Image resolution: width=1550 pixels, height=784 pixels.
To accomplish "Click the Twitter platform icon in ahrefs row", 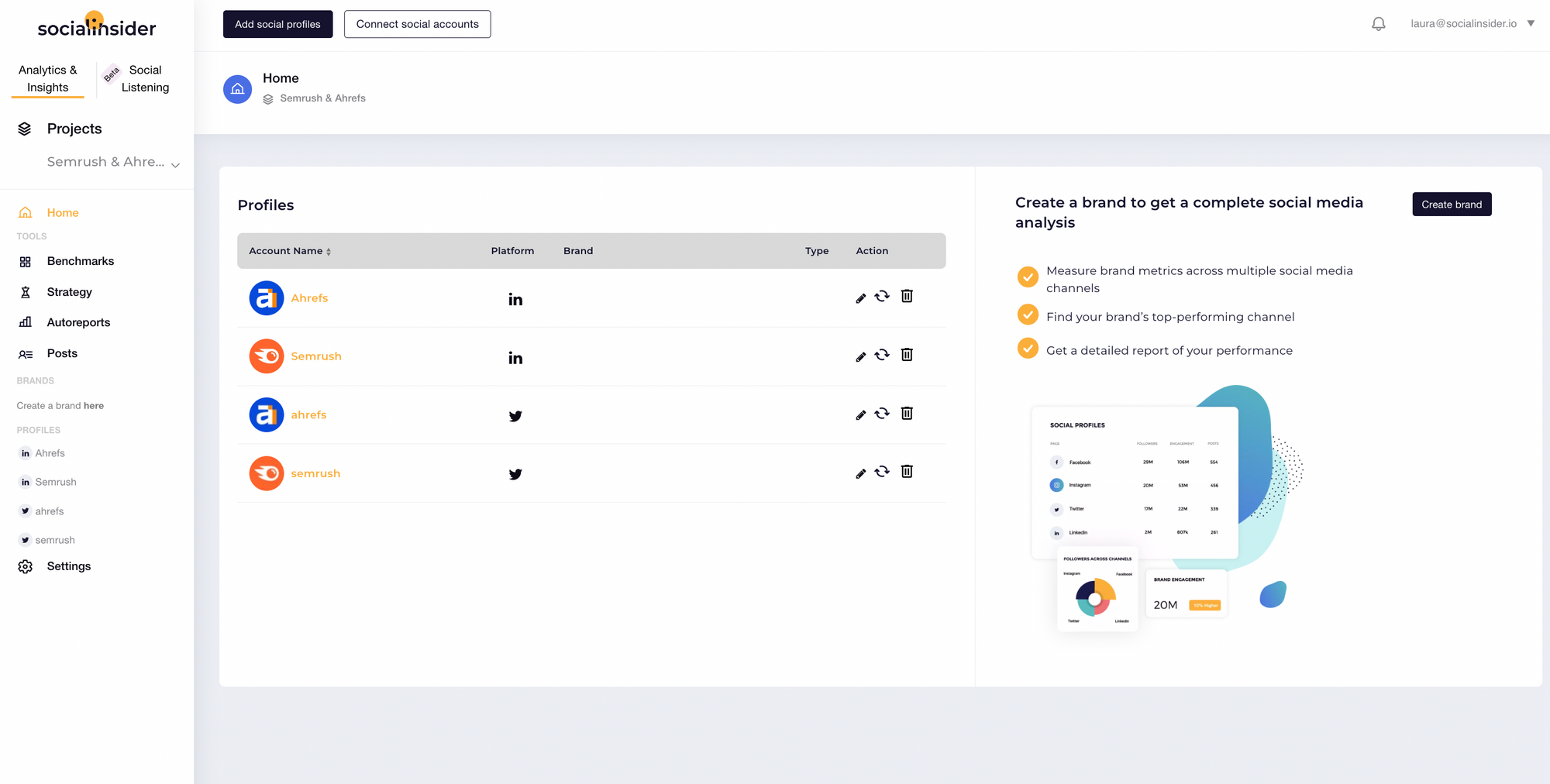I will pyautogui.click(x=515, y=416).
